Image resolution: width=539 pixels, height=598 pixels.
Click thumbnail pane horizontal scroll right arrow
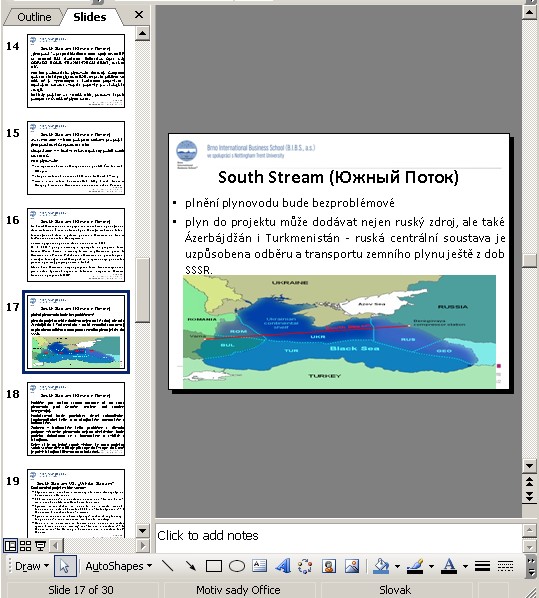(x=142, y=546)
